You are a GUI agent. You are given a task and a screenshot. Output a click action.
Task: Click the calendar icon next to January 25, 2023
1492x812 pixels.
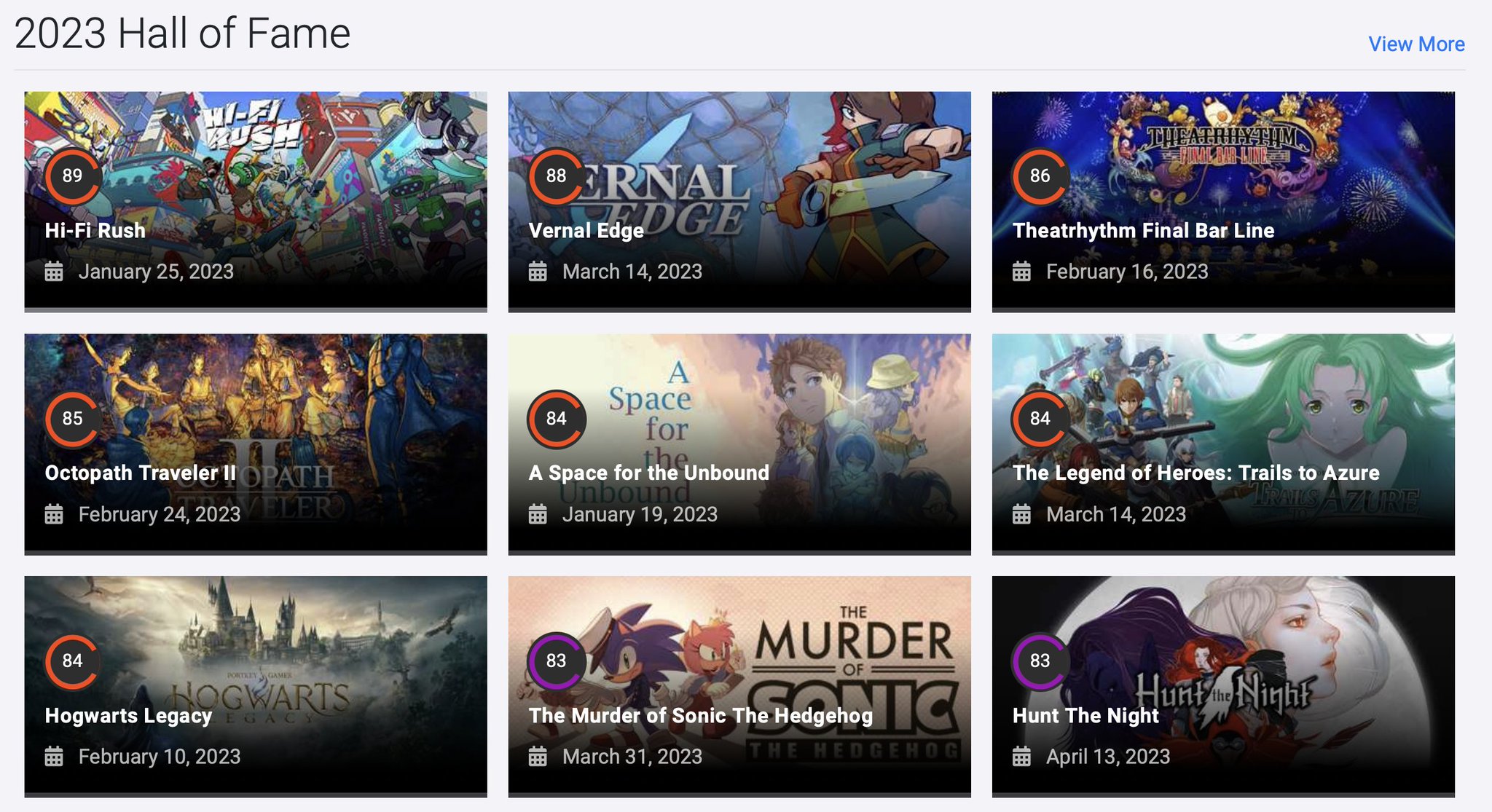[x=54, y=272]
